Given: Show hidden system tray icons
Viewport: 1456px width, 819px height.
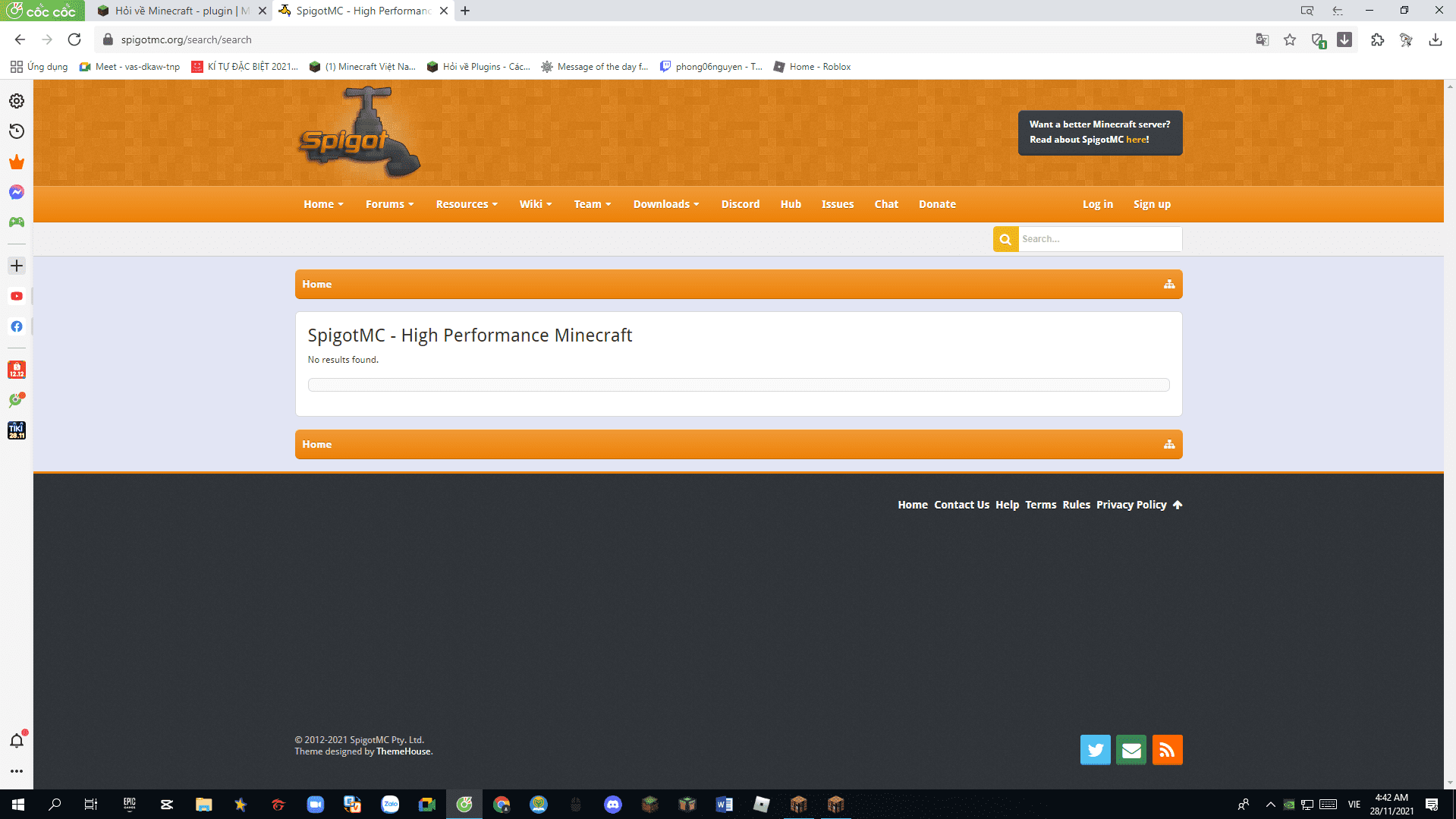Looking at the screenshot, I should (1270, 805).
